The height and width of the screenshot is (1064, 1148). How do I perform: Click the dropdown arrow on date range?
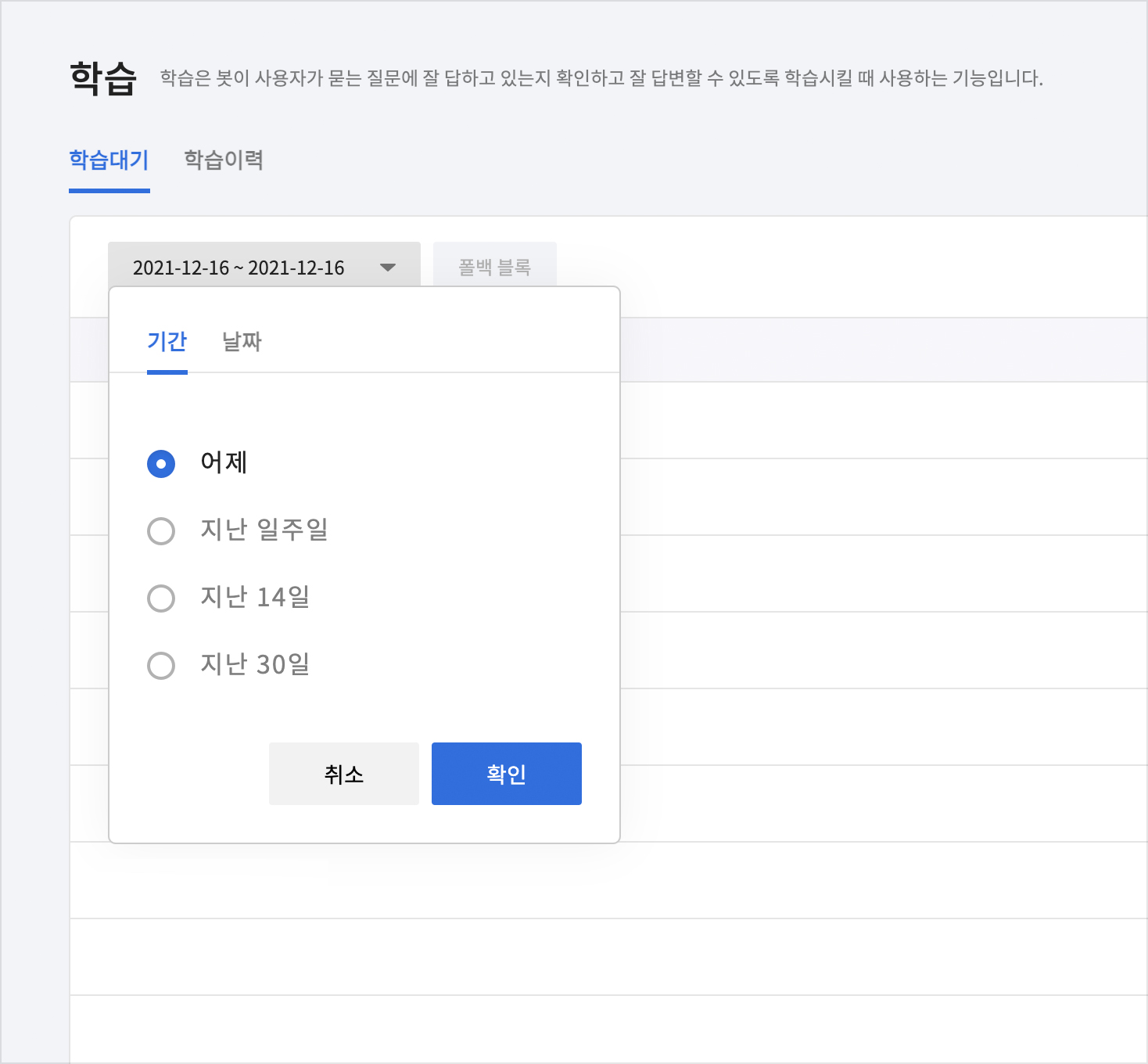pyautogui.click(x=387, y=268)
